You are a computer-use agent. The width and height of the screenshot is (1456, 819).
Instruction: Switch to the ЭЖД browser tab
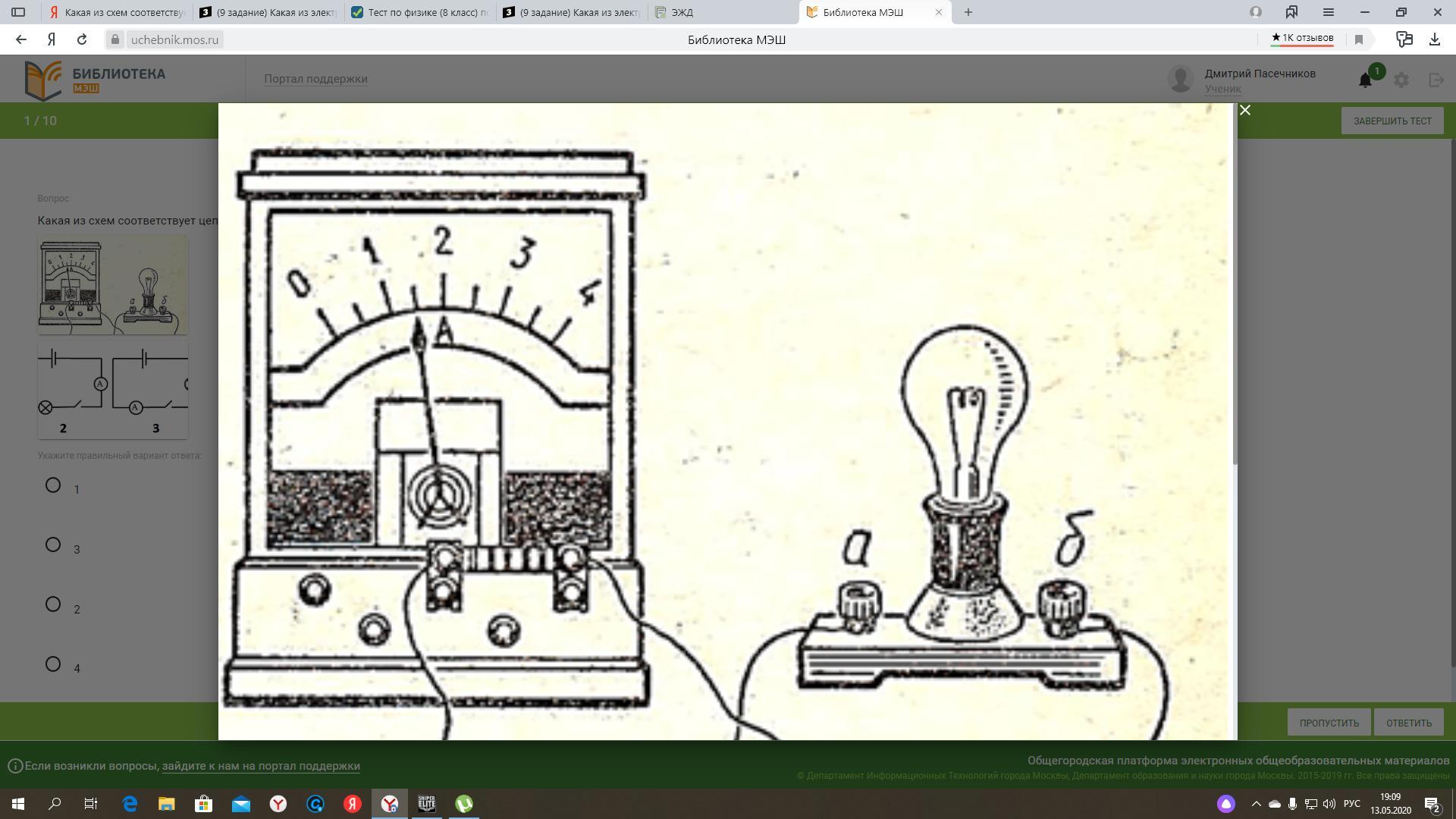(x=724, y=12)
